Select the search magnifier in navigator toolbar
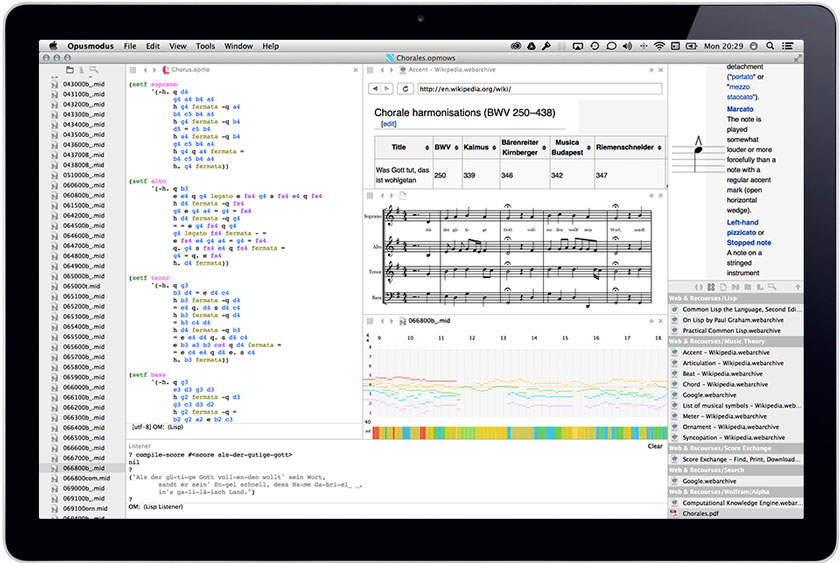The height and width of the screenshot is (563, 840). click(x=94, y=70)
